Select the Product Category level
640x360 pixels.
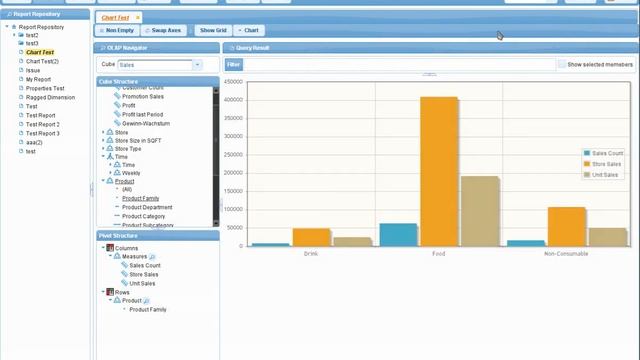coord(143,216)
